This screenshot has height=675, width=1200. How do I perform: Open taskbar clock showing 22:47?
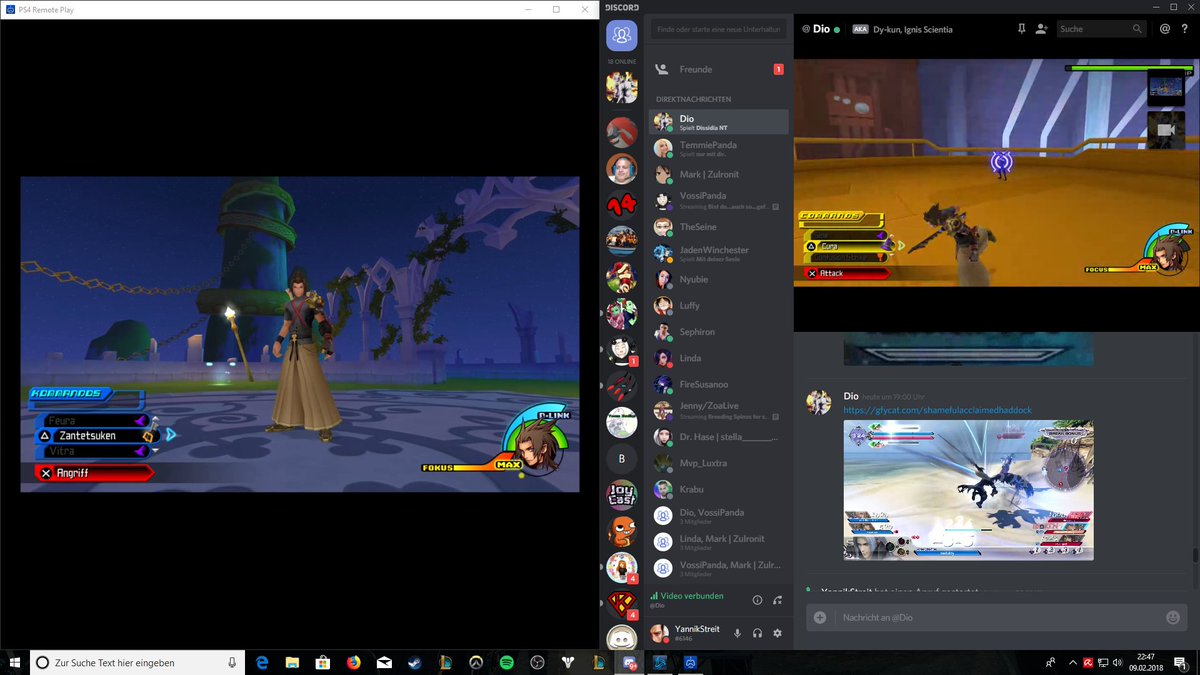pos(1145,662)
